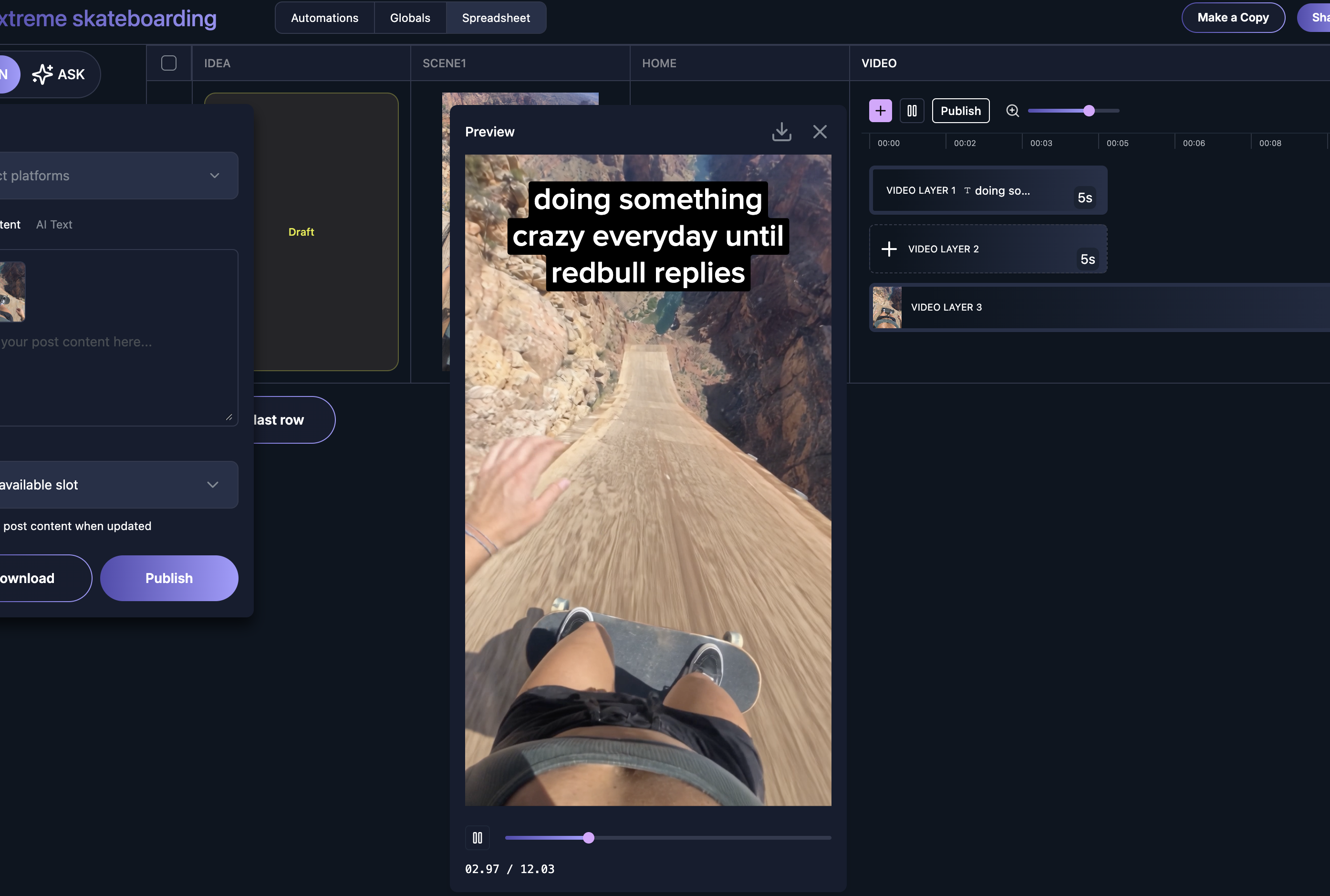This screenshot has width=1330, height=896.
Task: Click the text-type T icon on Video Layer 1
Action: point(967,190)
